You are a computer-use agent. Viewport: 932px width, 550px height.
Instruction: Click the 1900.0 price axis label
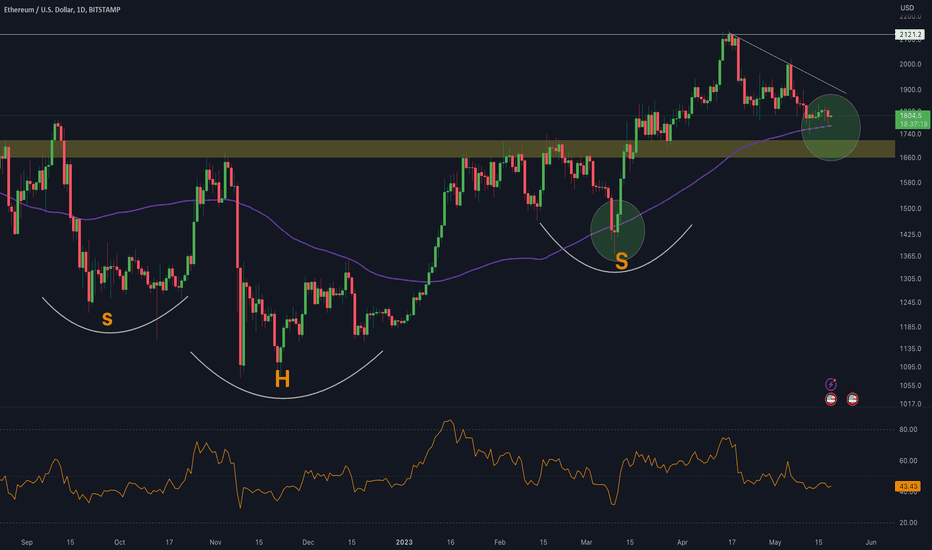(910, 90)
